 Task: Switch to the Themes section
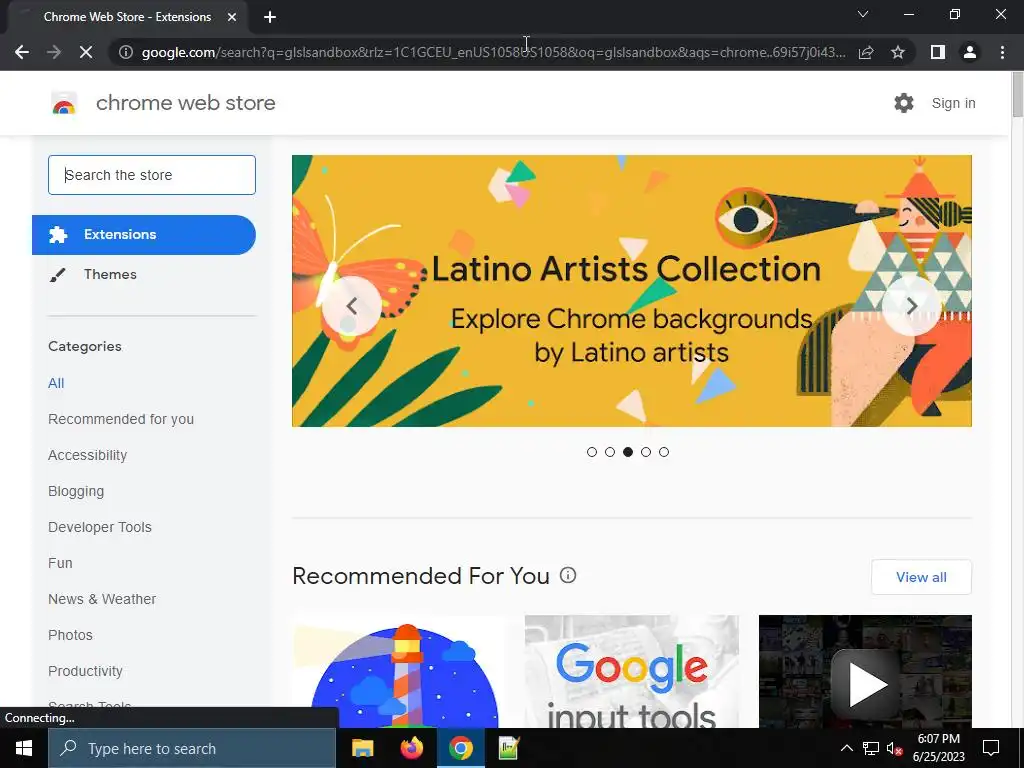(110, 274)
